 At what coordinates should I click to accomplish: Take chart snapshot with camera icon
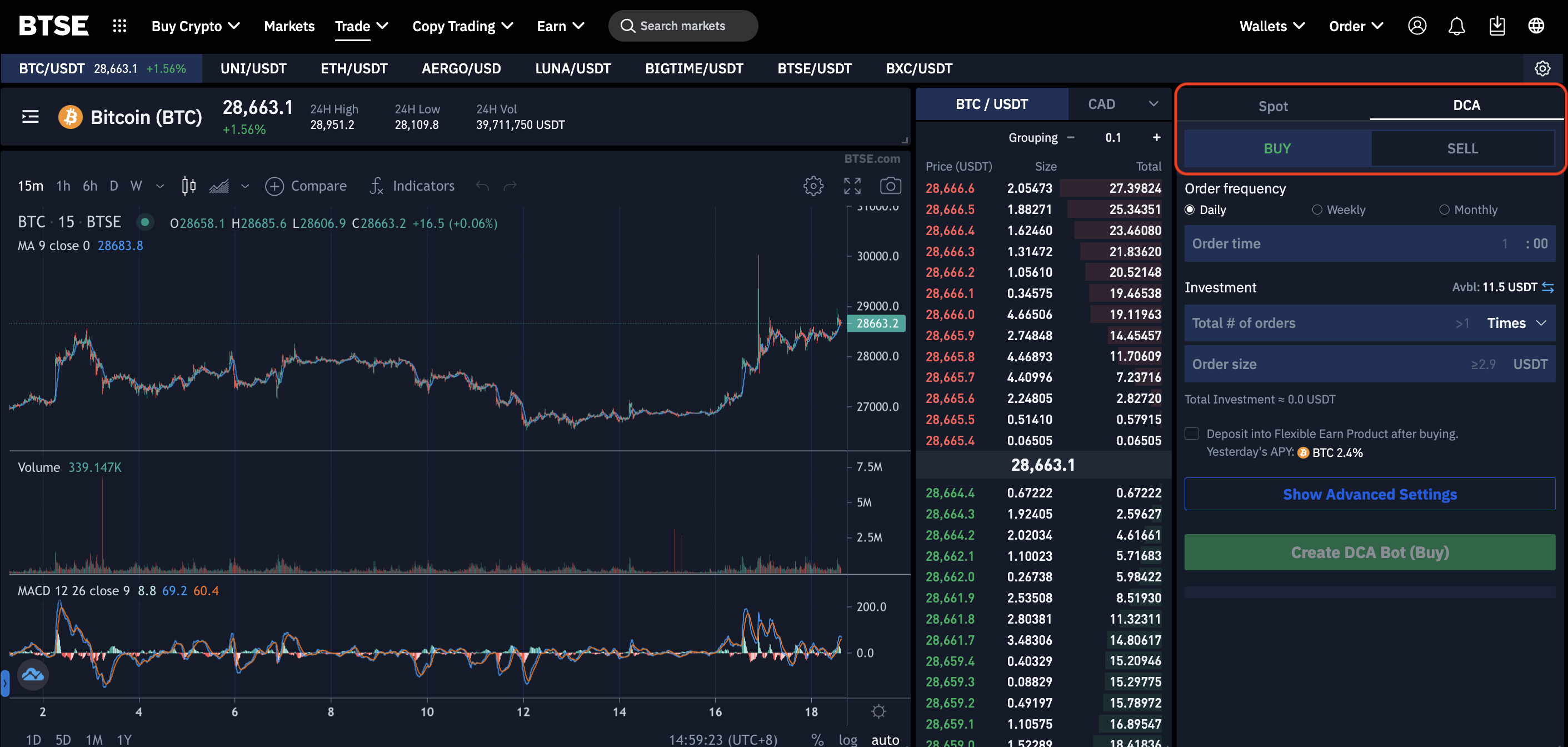point(891,186)
